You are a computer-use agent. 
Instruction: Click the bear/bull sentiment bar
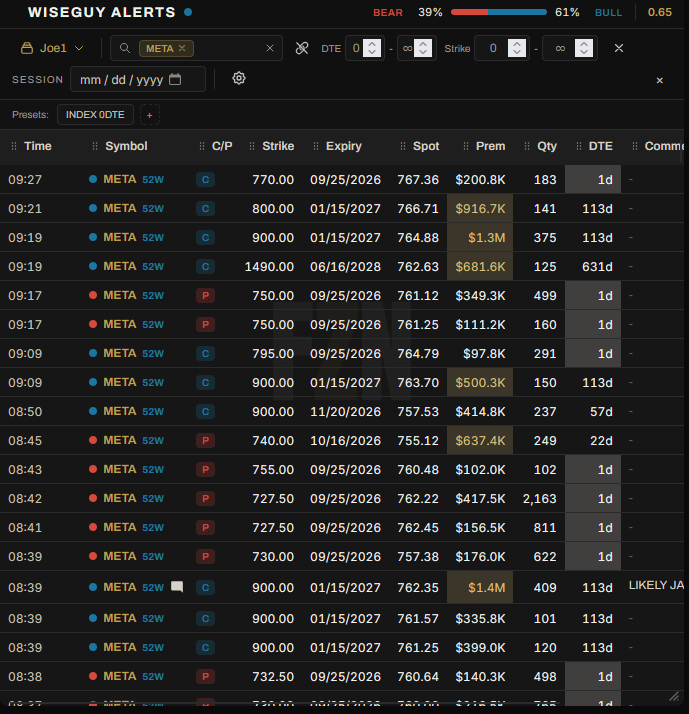[499, 12]
